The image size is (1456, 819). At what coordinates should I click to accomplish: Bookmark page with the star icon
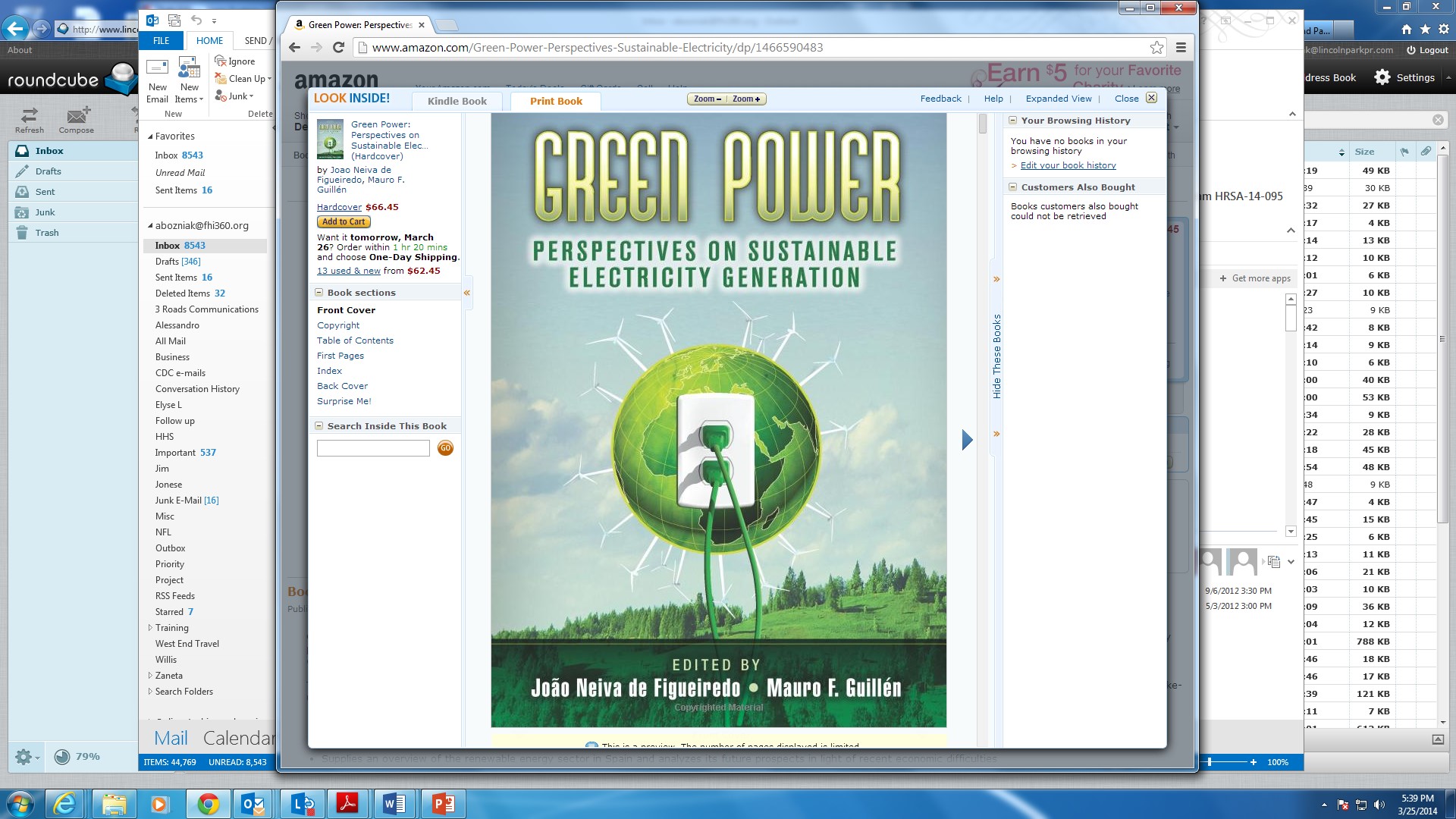click(x=1156, y=48)
